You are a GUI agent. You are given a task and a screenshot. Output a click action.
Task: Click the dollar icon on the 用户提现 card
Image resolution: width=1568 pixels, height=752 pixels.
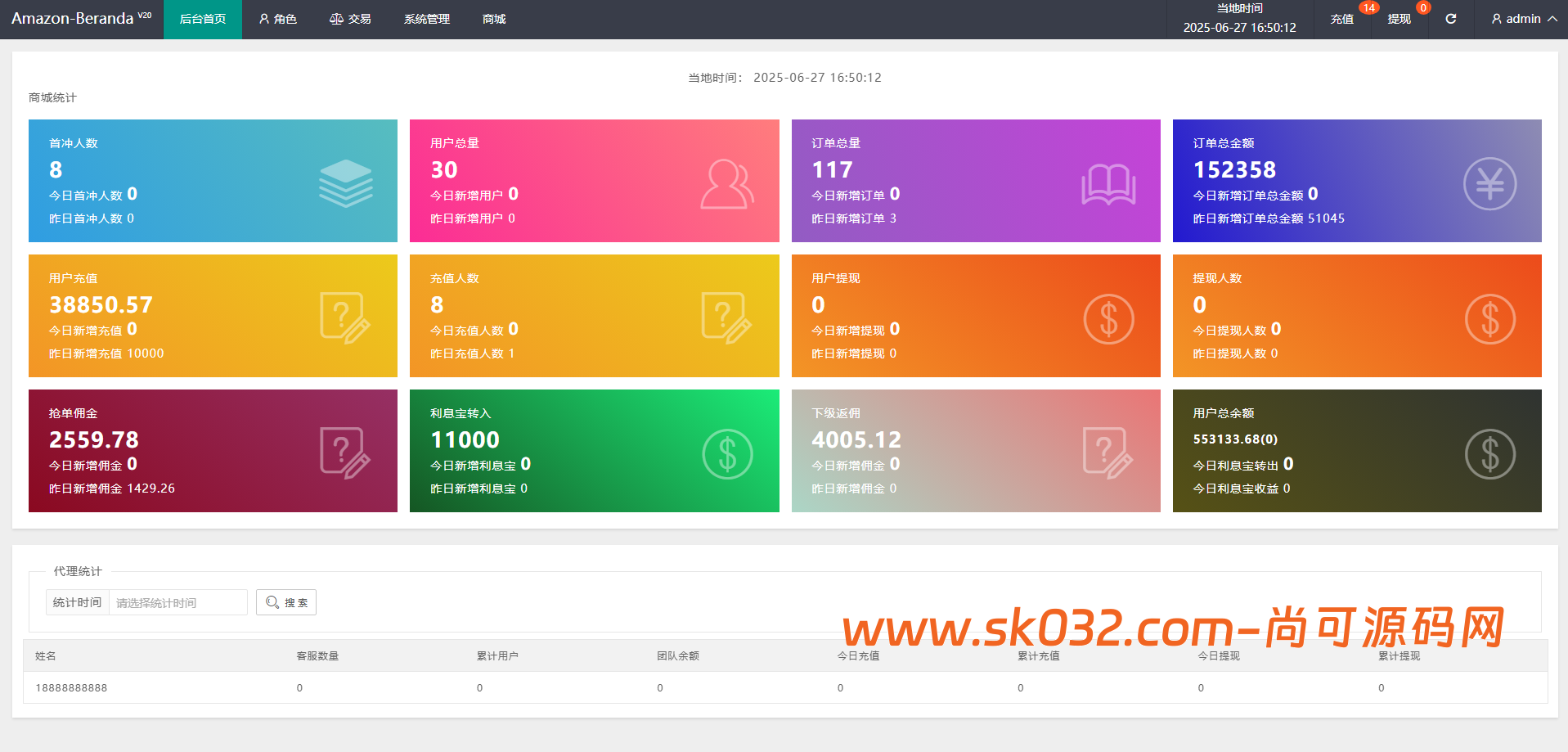click(x=1108, y=319)
